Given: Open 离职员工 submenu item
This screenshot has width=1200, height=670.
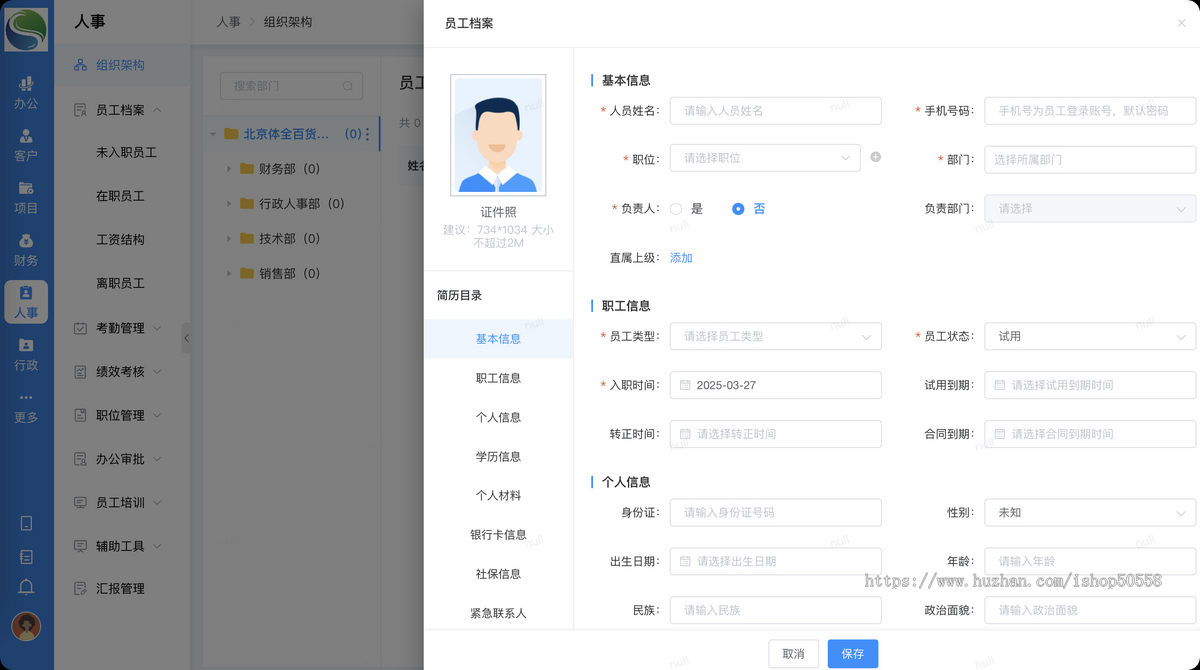Looking at the screenshot, I should point(121,284).
